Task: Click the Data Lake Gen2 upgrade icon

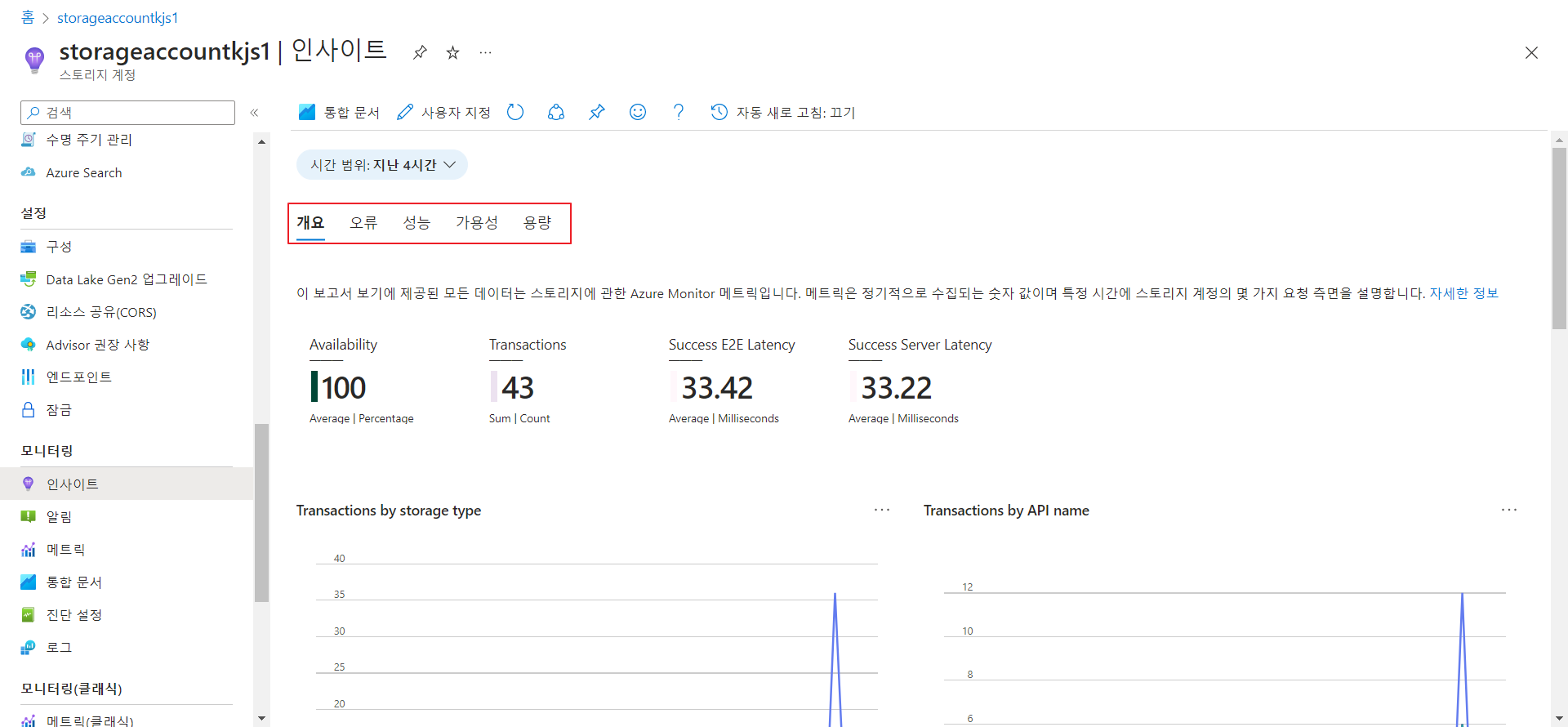Action: [29, 279]
